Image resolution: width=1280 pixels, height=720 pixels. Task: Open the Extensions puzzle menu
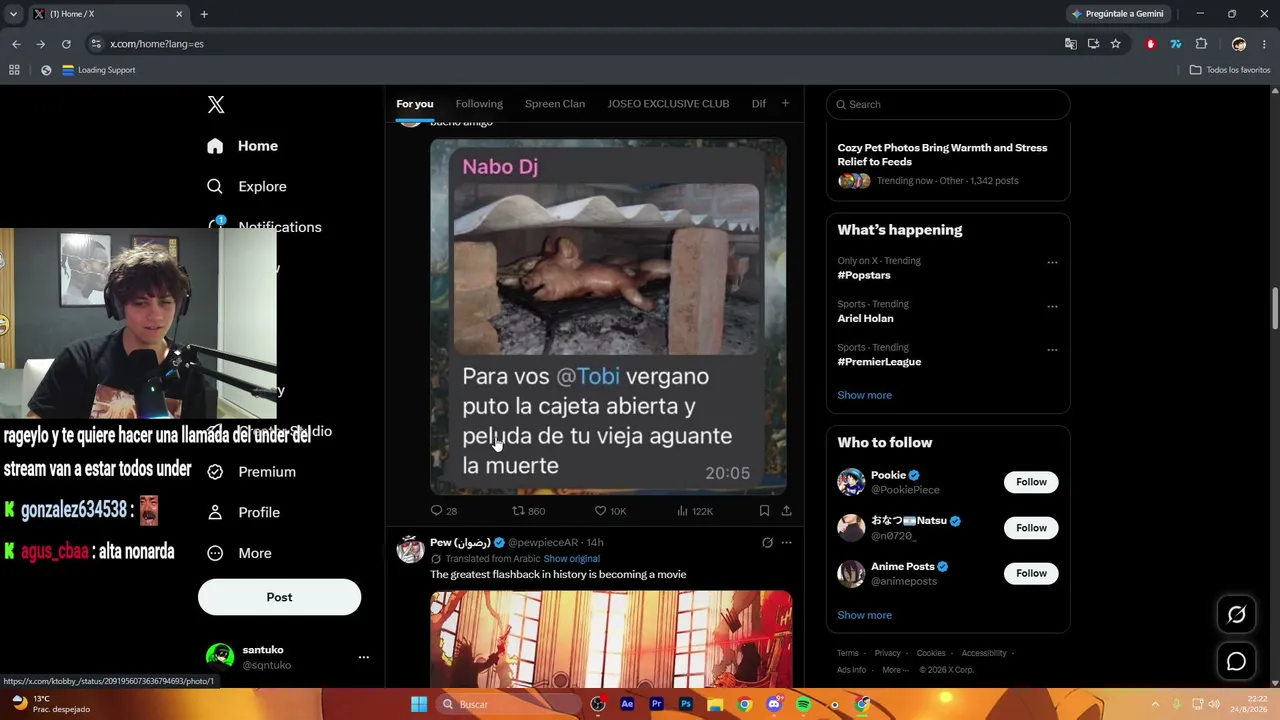click(1202, 44)
